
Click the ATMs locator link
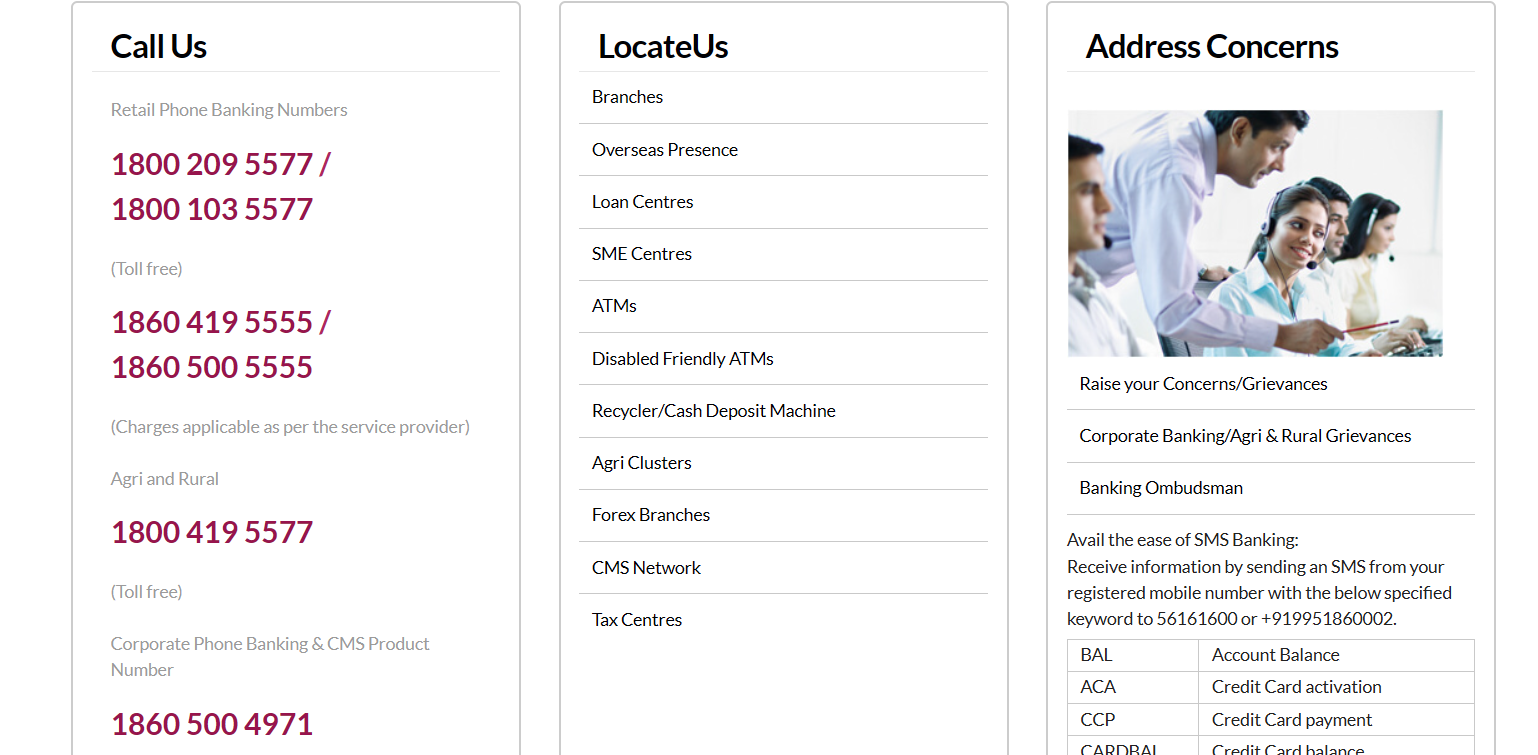(x=614, y=306)
